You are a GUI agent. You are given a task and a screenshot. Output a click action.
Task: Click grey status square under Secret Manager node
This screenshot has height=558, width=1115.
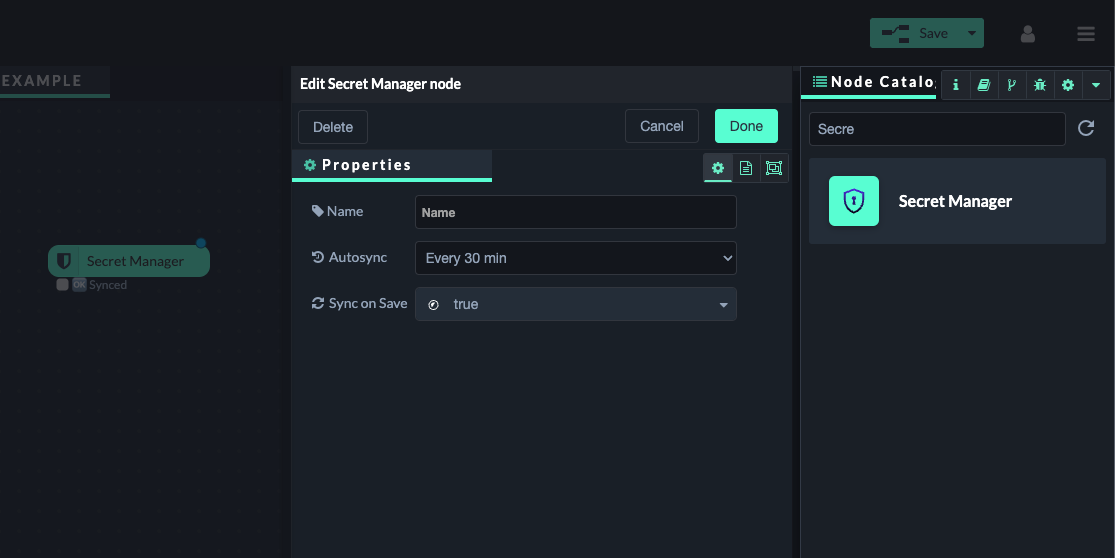(x=62, y=285)
